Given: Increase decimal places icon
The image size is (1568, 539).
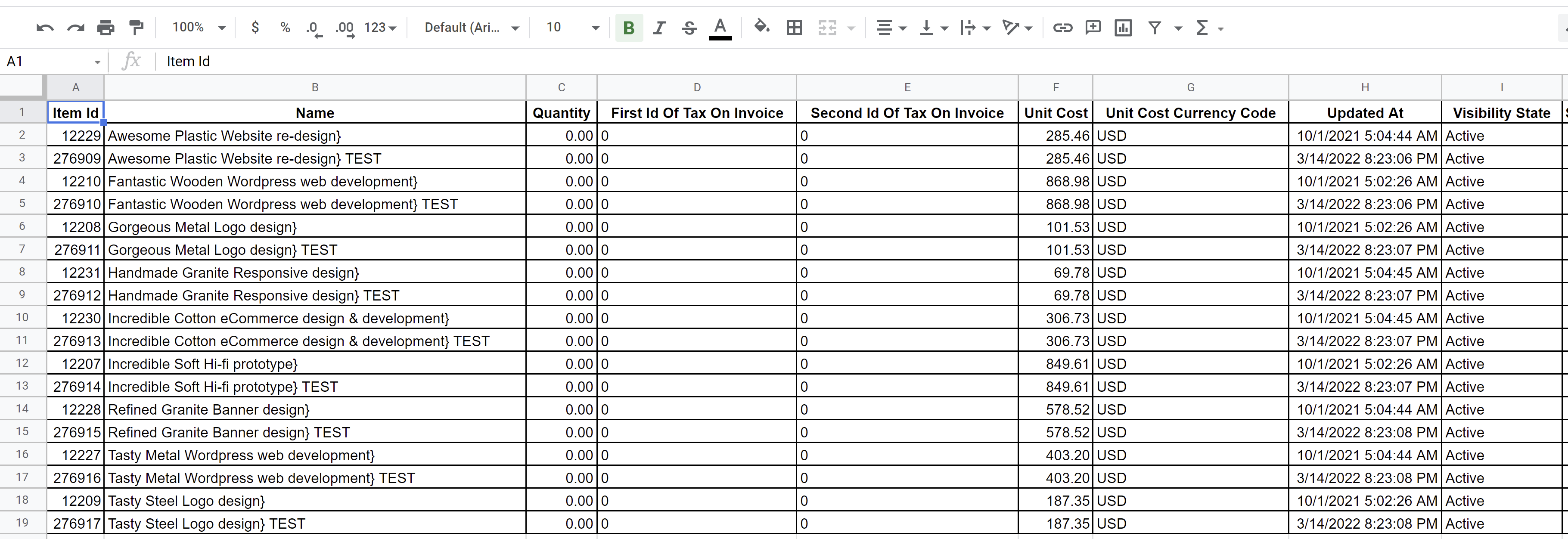Looking at the screenshot, I should pos(345,28).
